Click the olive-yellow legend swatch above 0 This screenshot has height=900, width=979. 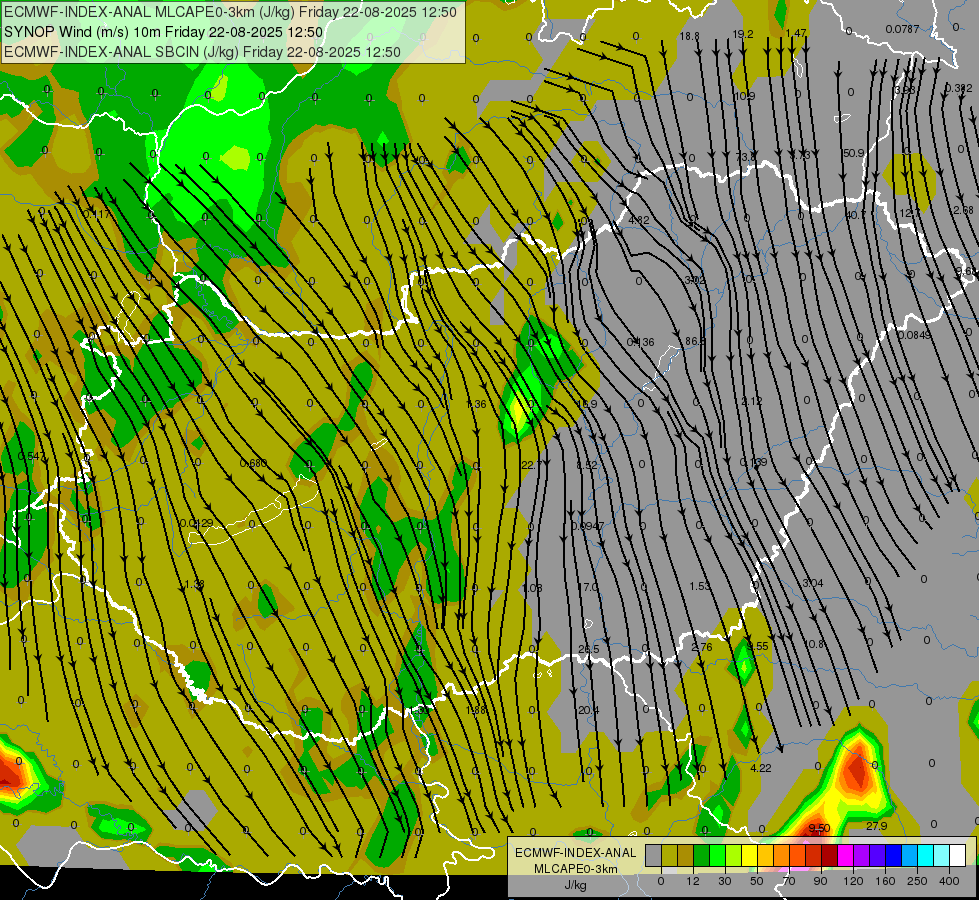click(x=669, y=855)
